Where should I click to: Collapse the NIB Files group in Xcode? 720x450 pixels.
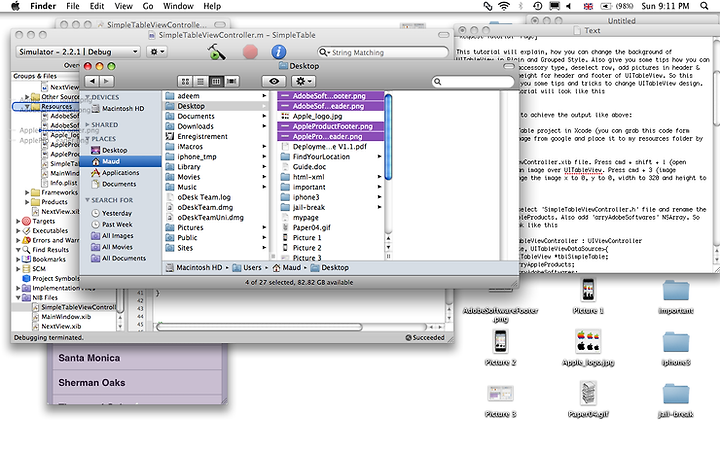click(18, 298)
